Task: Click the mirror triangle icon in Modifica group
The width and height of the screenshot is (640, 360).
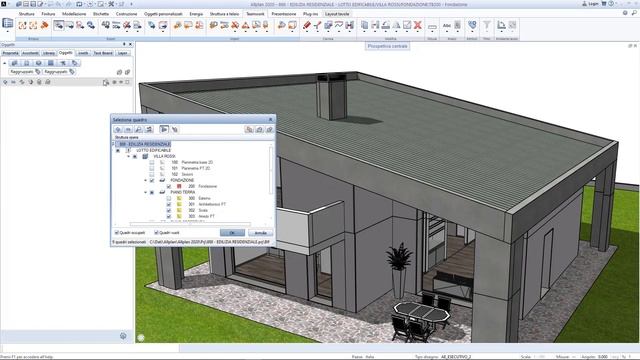Action: pos(396,25)
